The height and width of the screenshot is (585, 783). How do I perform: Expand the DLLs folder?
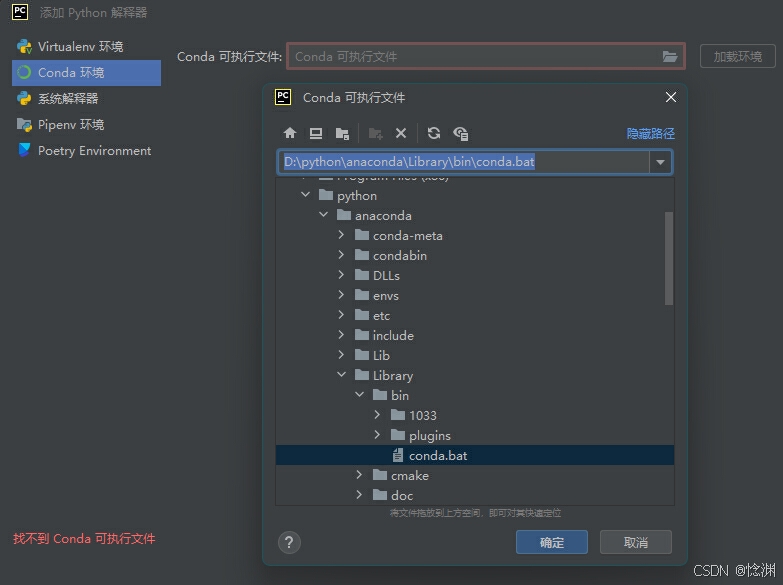[341, 275]
